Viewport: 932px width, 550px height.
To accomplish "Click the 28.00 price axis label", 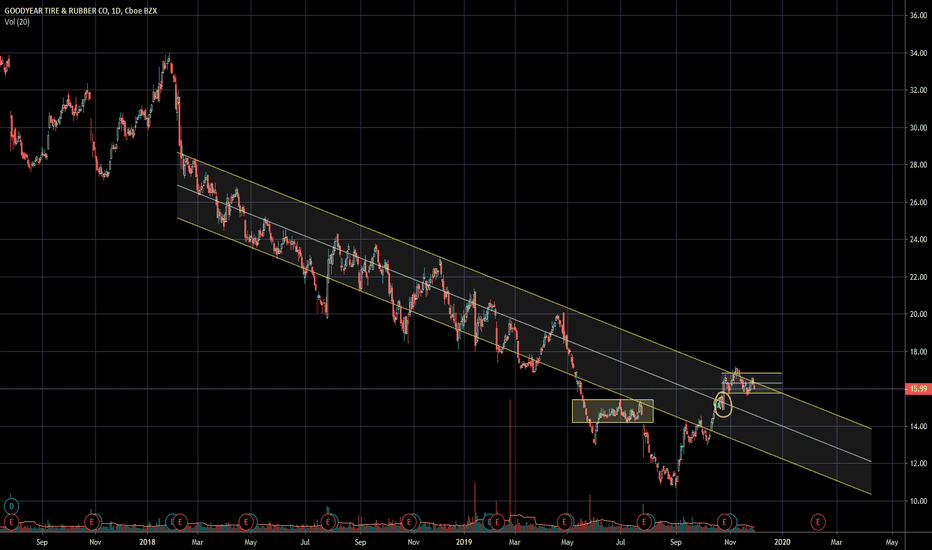I will click(918, 165).
